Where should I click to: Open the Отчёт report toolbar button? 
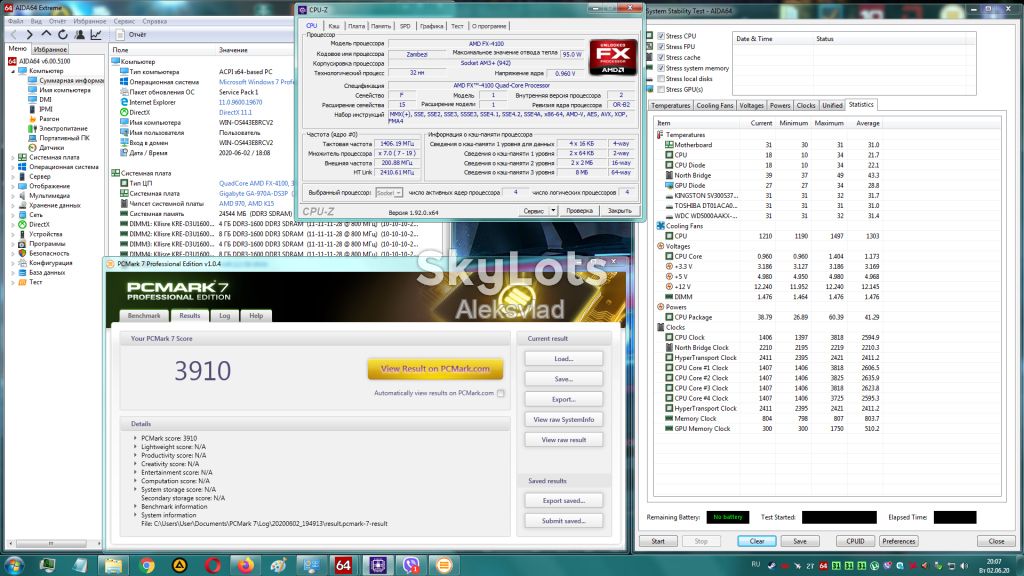131,35
